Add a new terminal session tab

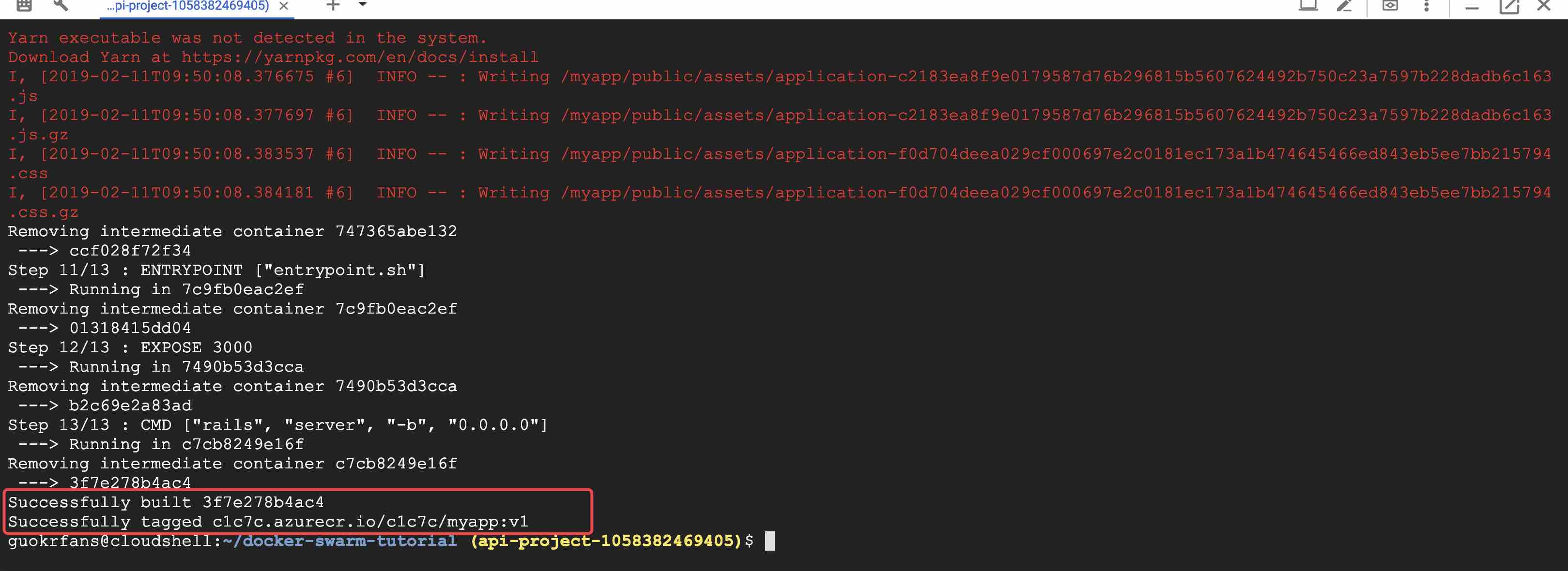point(332,5)
